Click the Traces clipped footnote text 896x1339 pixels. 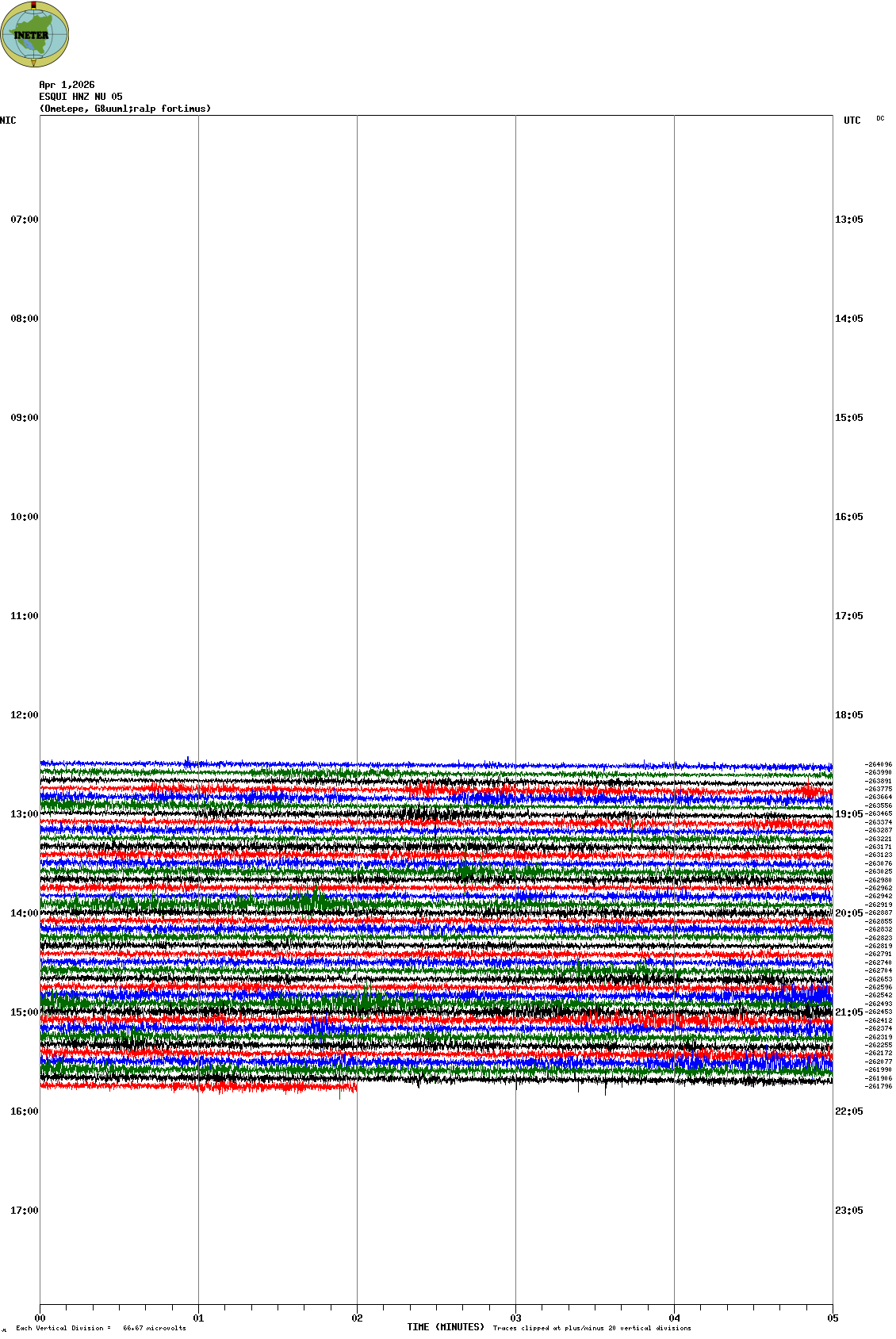coord(592,1328)
